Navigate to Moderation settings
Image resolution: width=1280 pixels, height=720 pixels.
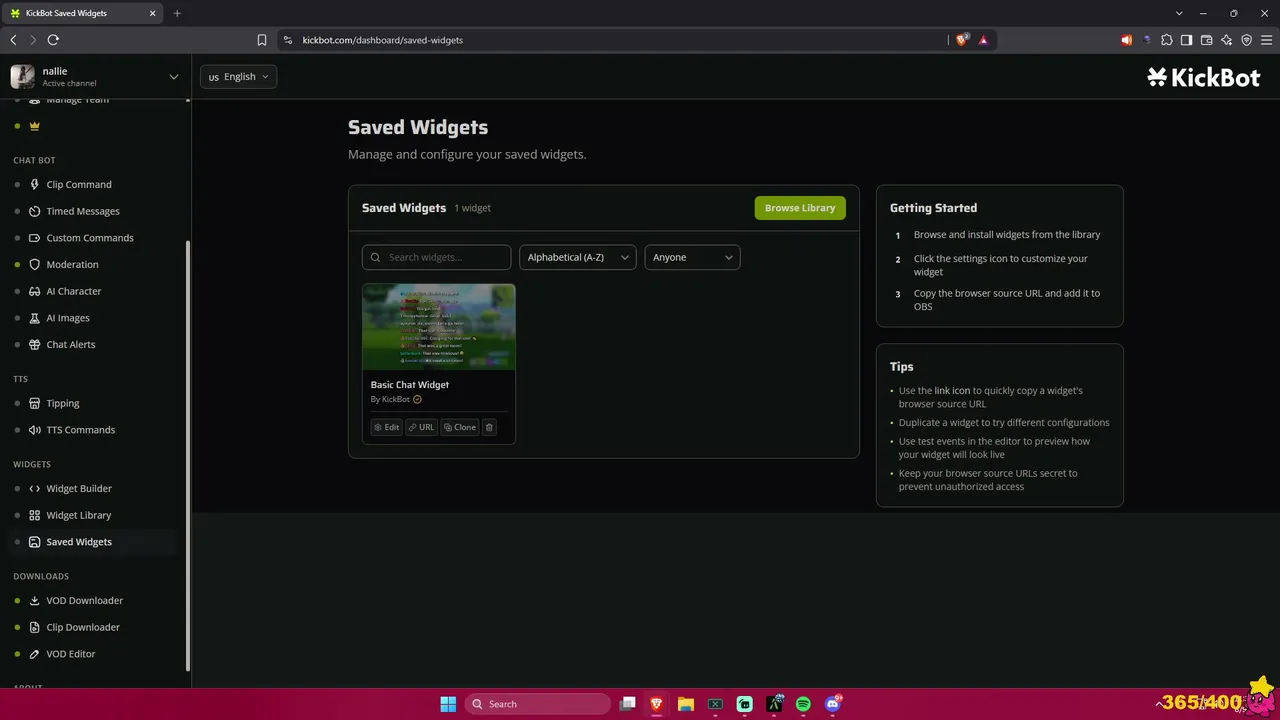click(x=72, y=264)
